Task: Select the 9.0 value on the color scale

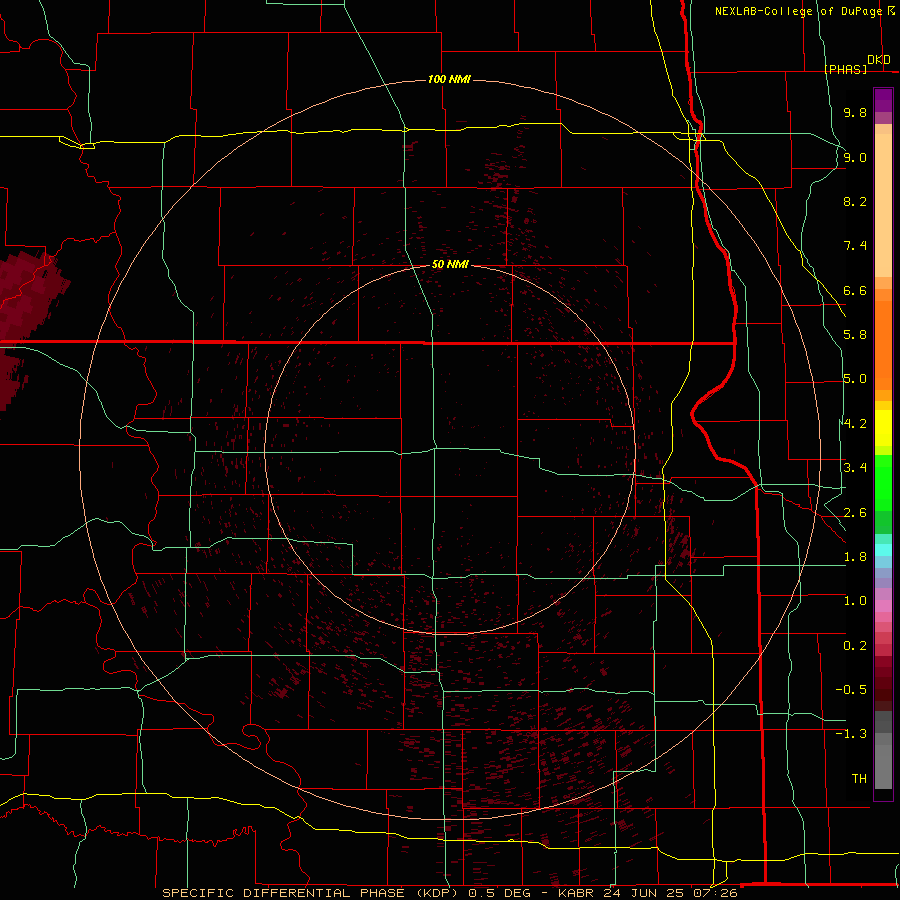Action: tap(855, 157)
